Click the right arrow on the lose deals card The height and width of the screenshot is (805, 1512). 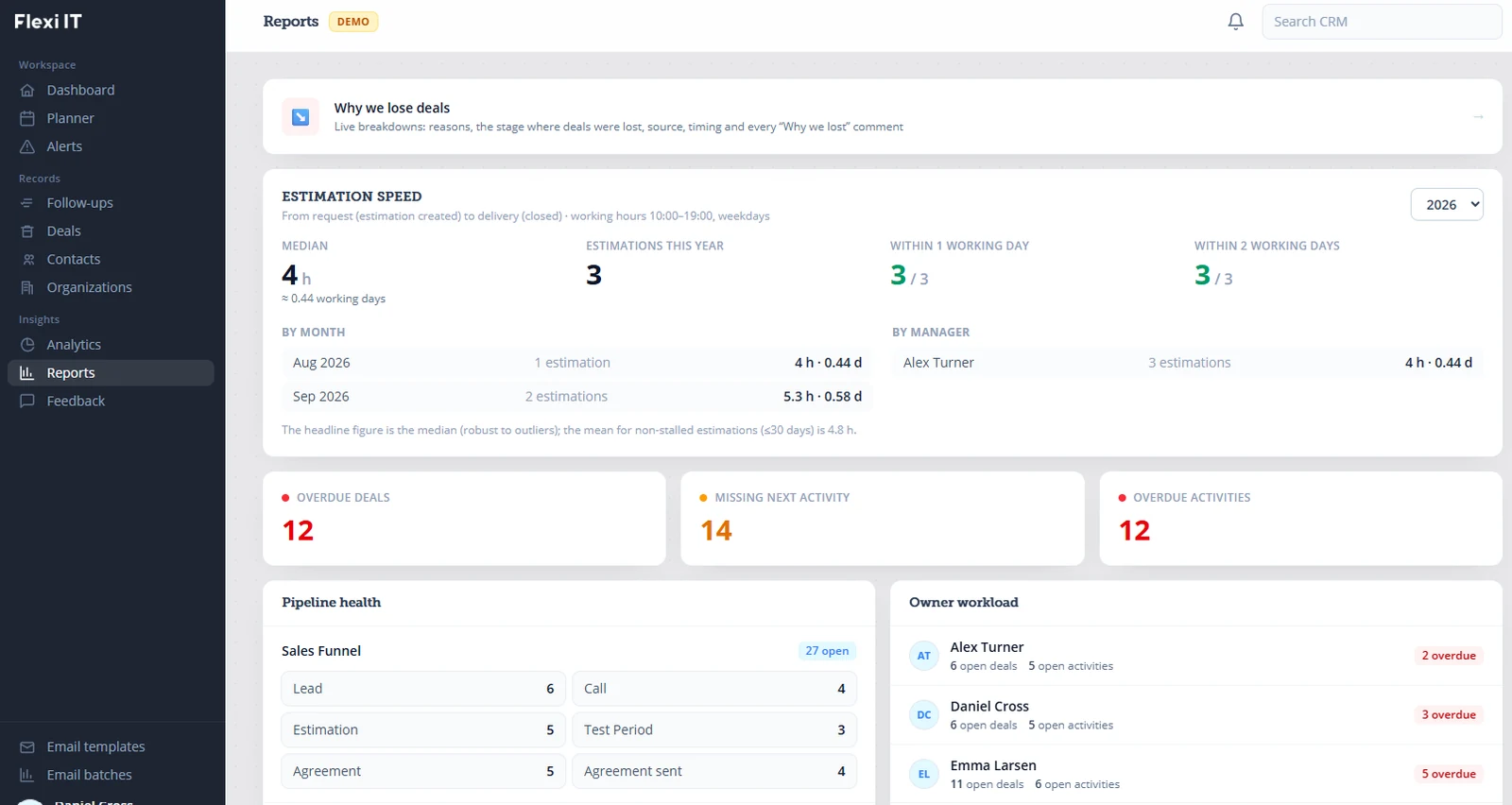(1478, 117)
